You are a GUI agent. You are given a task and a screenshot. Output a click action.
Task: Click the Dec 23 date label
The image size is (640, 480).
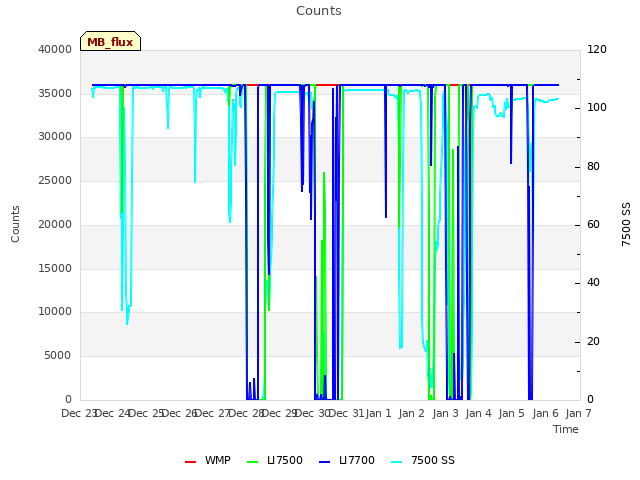point(79,413)
